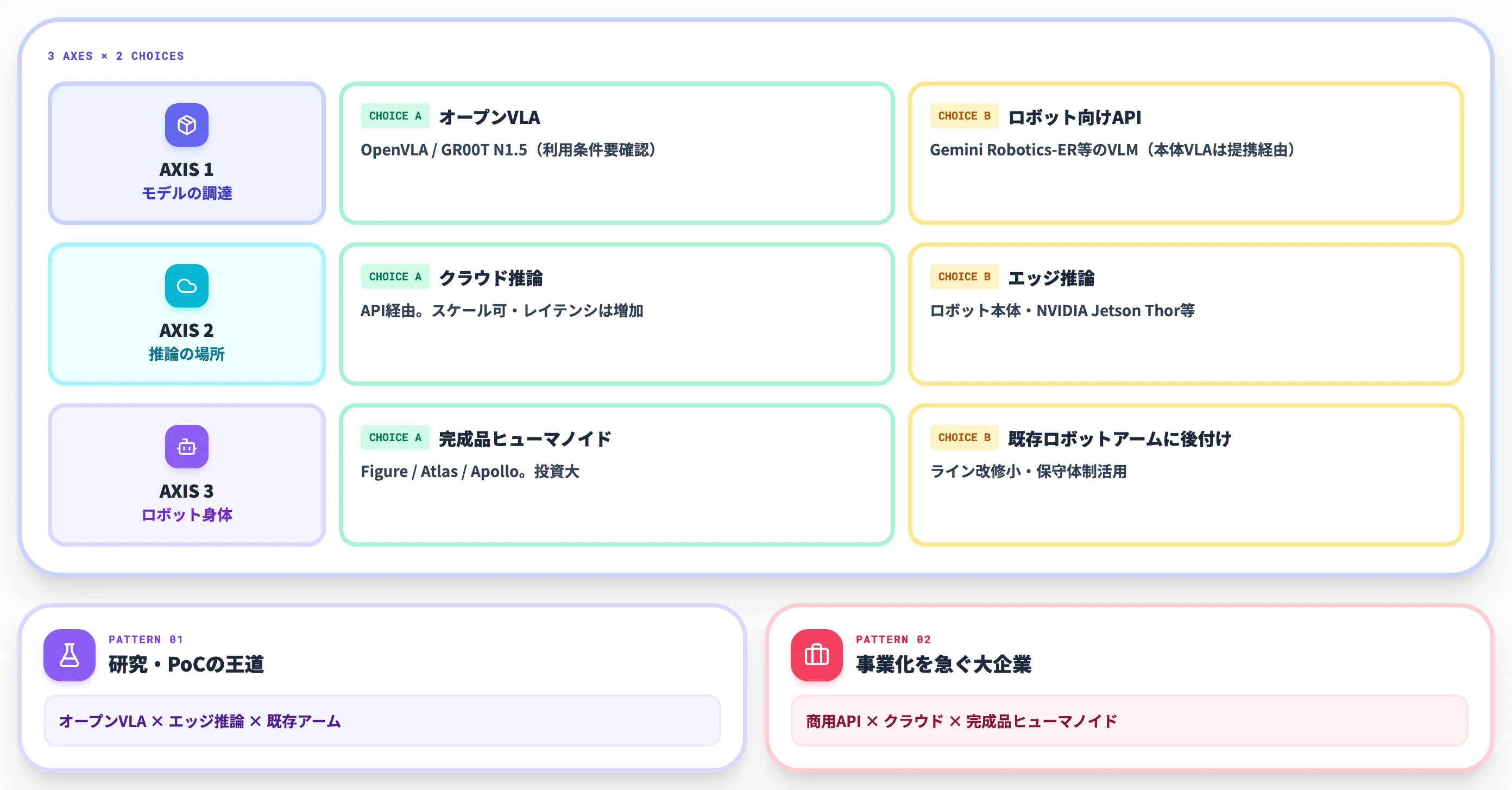Select the 完成品ヒューマノイド CHOICE A badge
Screen dimensions: 1512x790
point(395,438)
